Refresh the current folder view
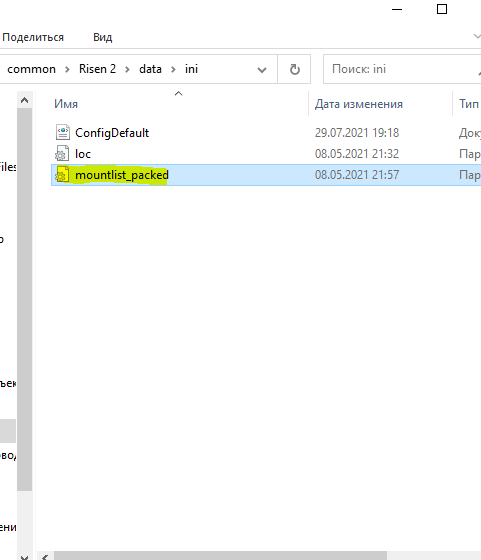Image resolution: width=481 pixels, height=560 pixels. click(x=294, y=69)
